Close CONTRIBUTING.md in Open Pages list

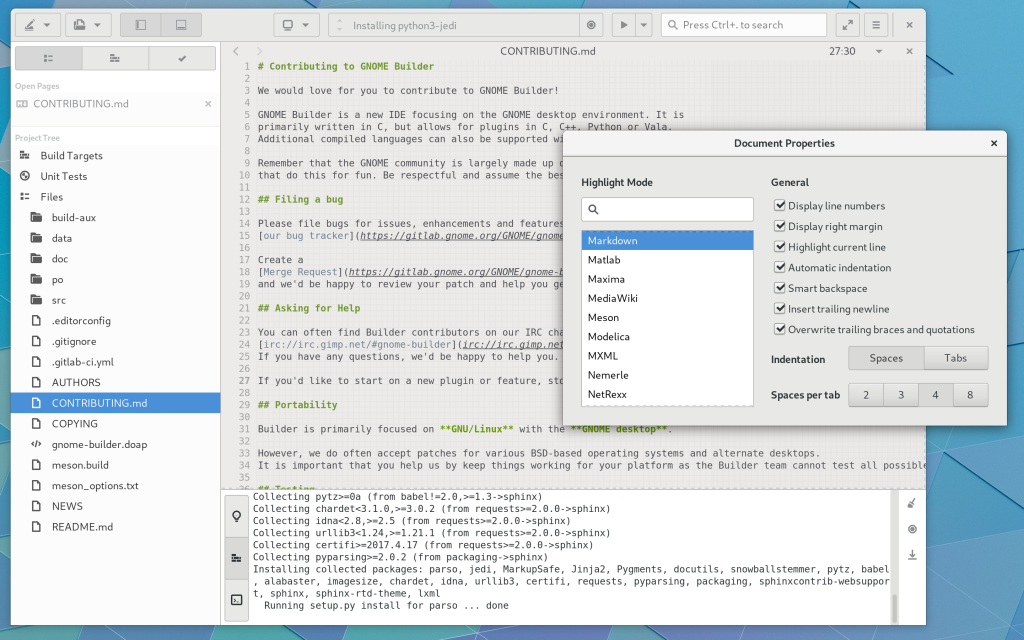(x=208, y=104)
